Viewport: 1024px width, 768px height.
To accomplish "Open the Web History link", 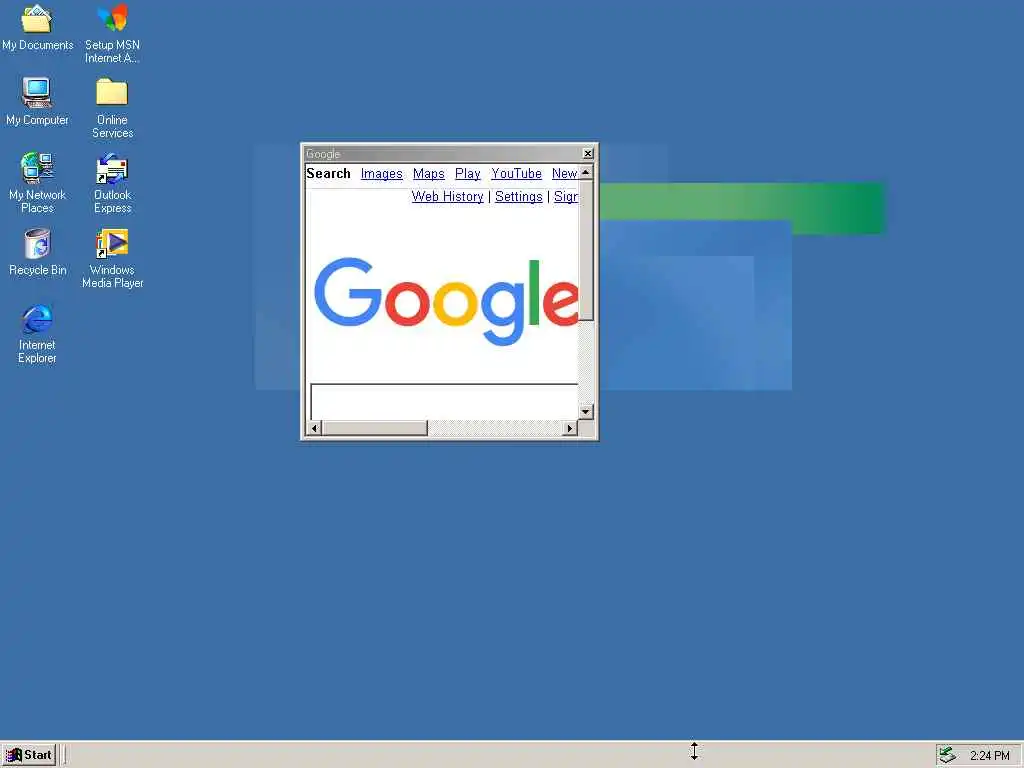I will 447,197.
